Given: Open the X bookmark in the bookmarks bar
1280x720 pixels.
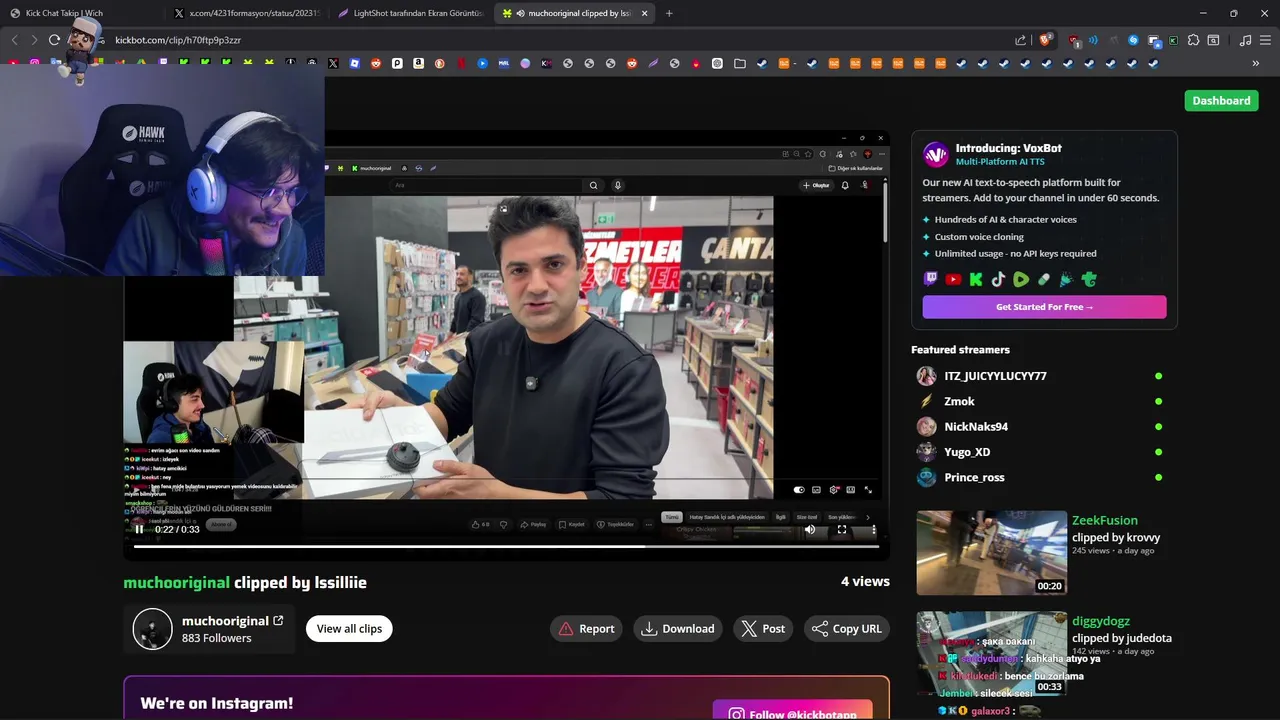Looking at the screenshot, I should pos(333,63).
